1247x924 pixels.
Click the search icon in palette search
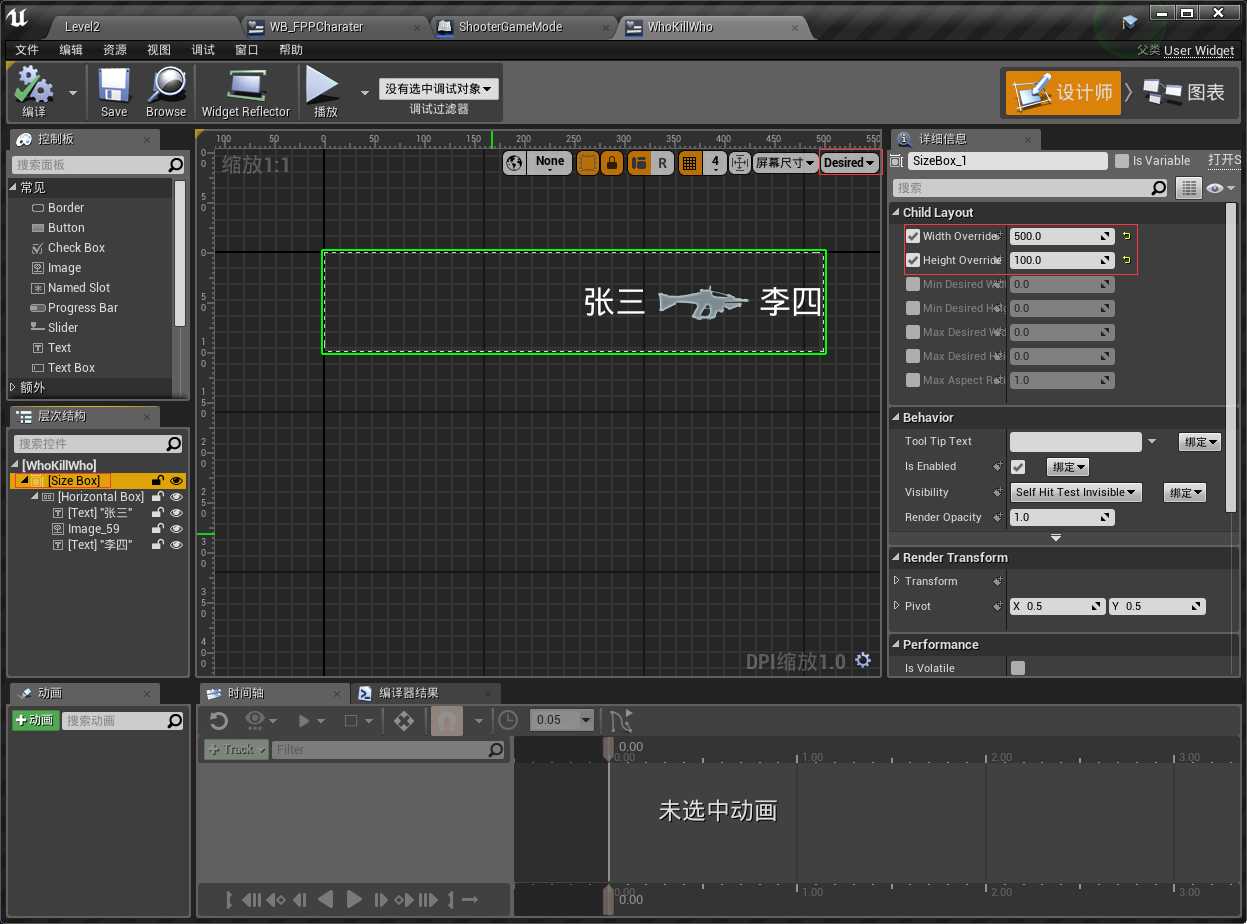(x=175, y=165)
